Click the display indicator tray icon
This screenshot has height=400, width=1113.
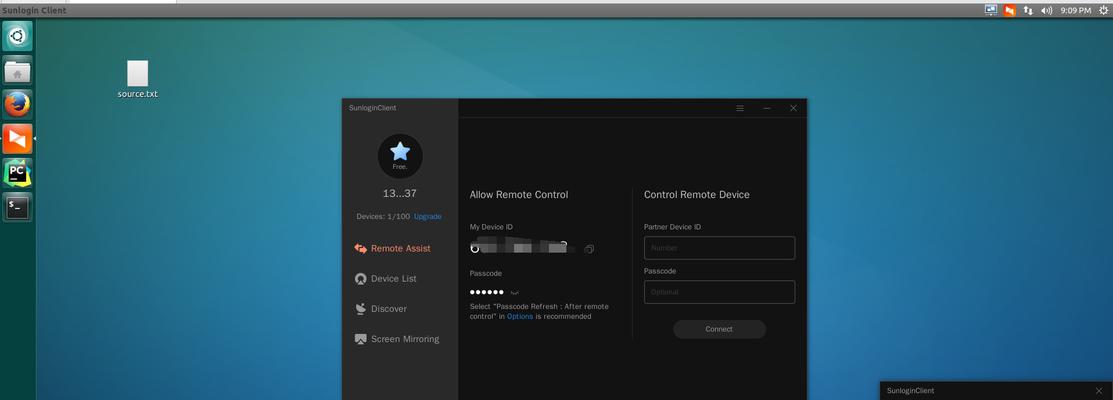tap(991, 10)
